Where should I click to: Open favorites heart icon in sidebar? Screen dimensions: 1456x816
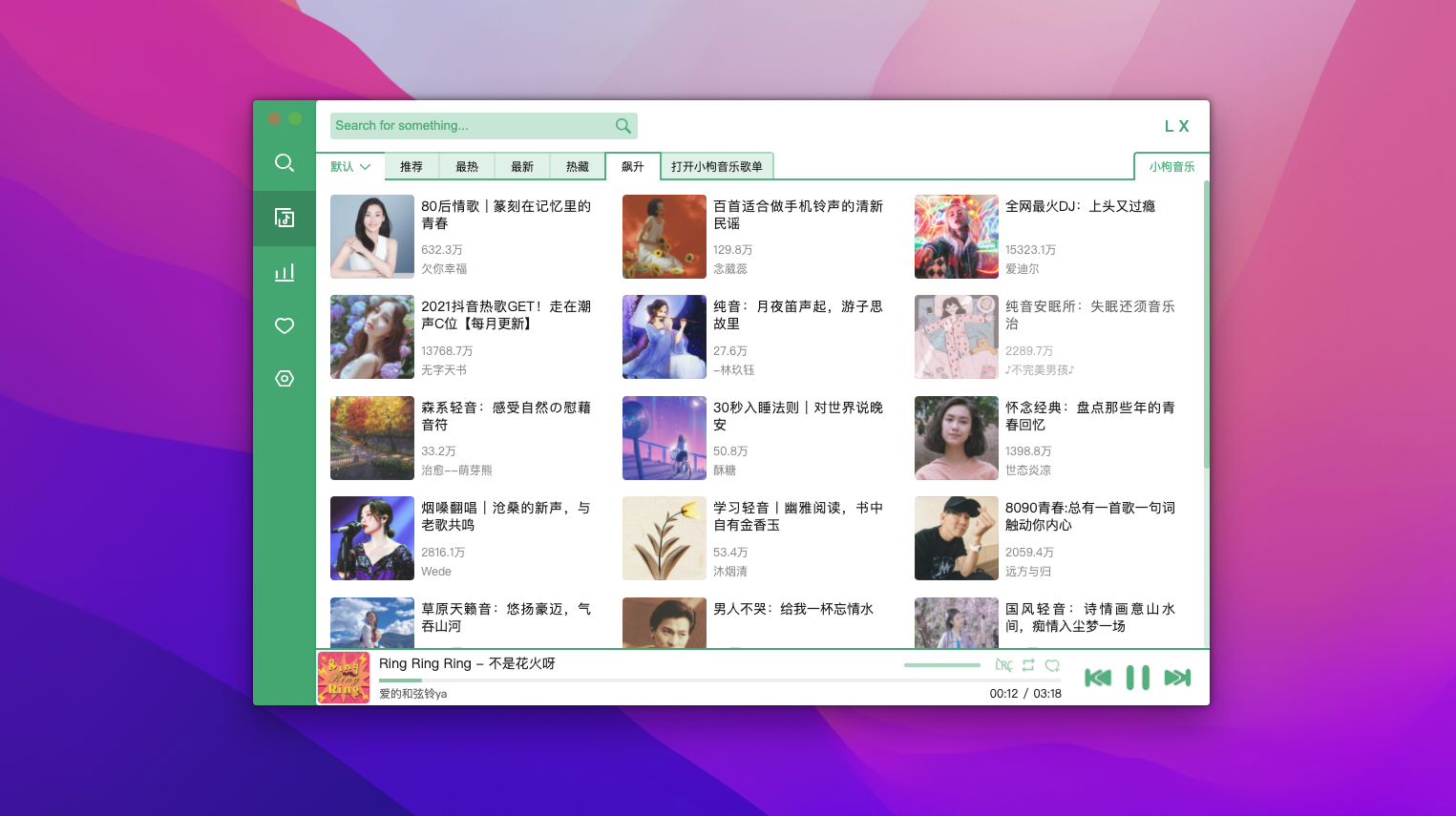285,326
